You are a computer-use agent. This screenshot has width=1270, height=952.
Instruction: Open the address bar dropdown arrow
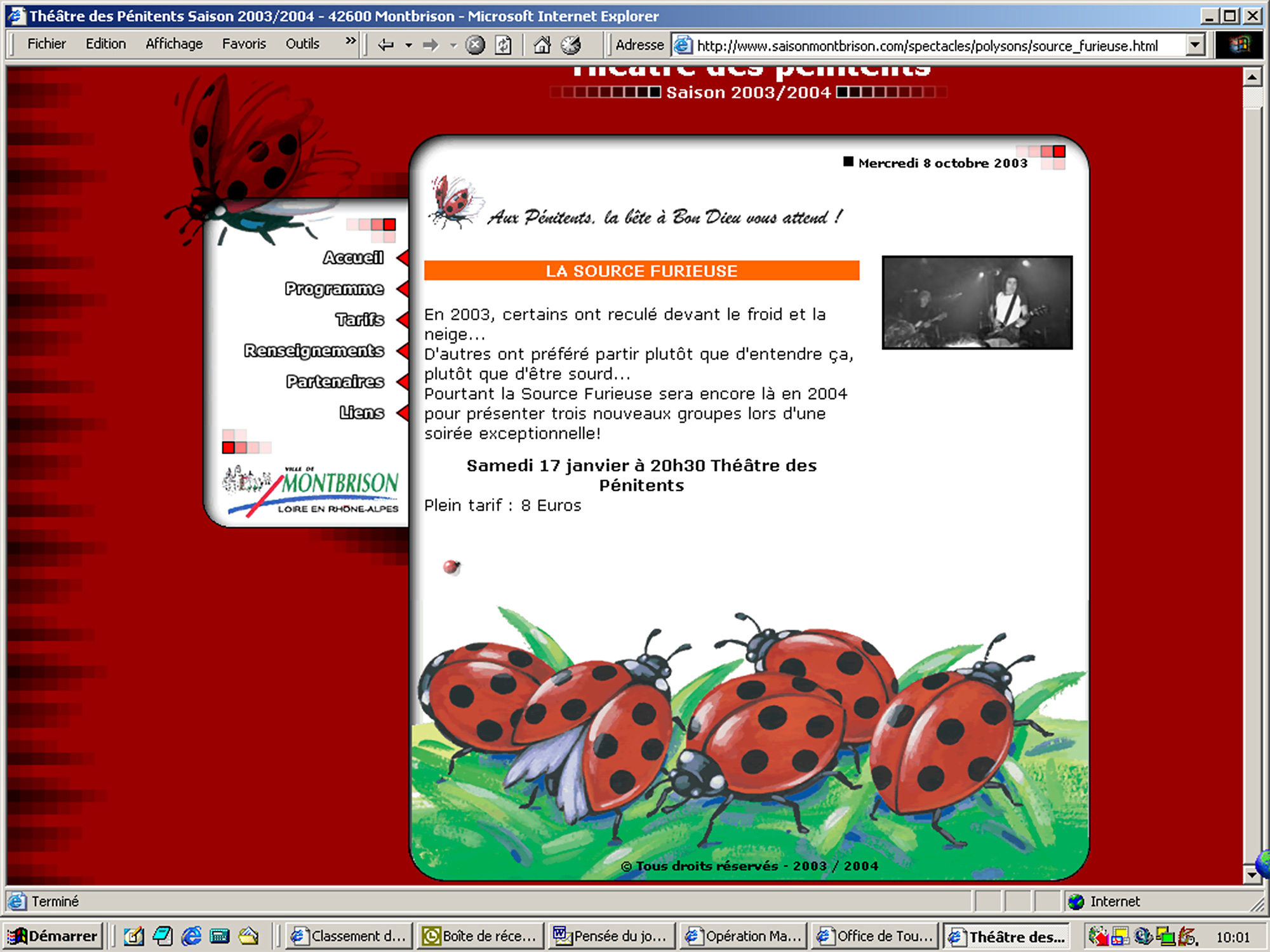(1195, 45)
